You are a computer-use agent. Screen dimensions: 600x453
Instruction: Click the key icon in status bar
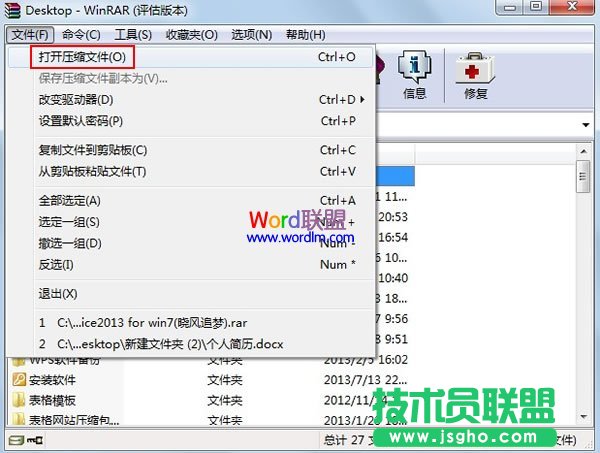(x=35, y=440)
